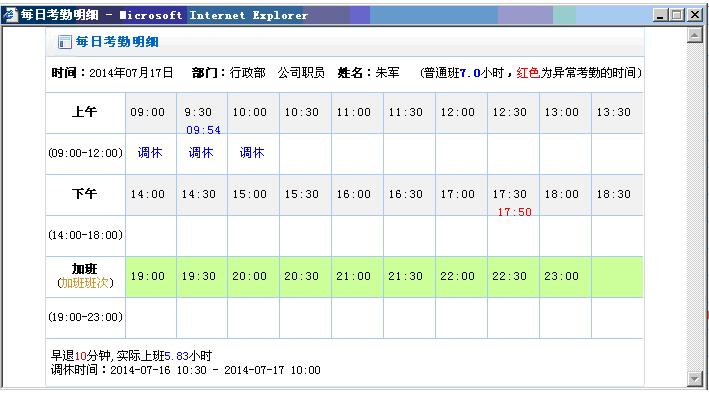Click the red 17:50 punch time
This screenshot has width=709, height=400.
(x=514, y=212)
